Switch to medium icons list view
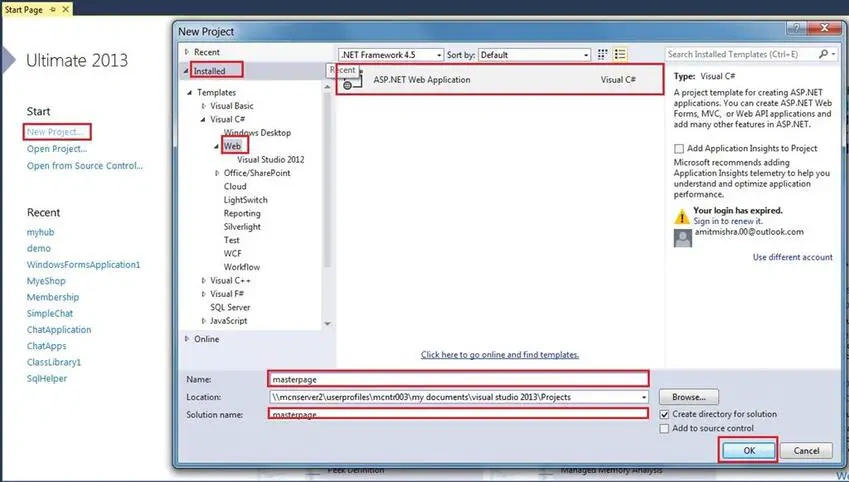The width and height of the screenshot is (849, 482). [620, 54]
